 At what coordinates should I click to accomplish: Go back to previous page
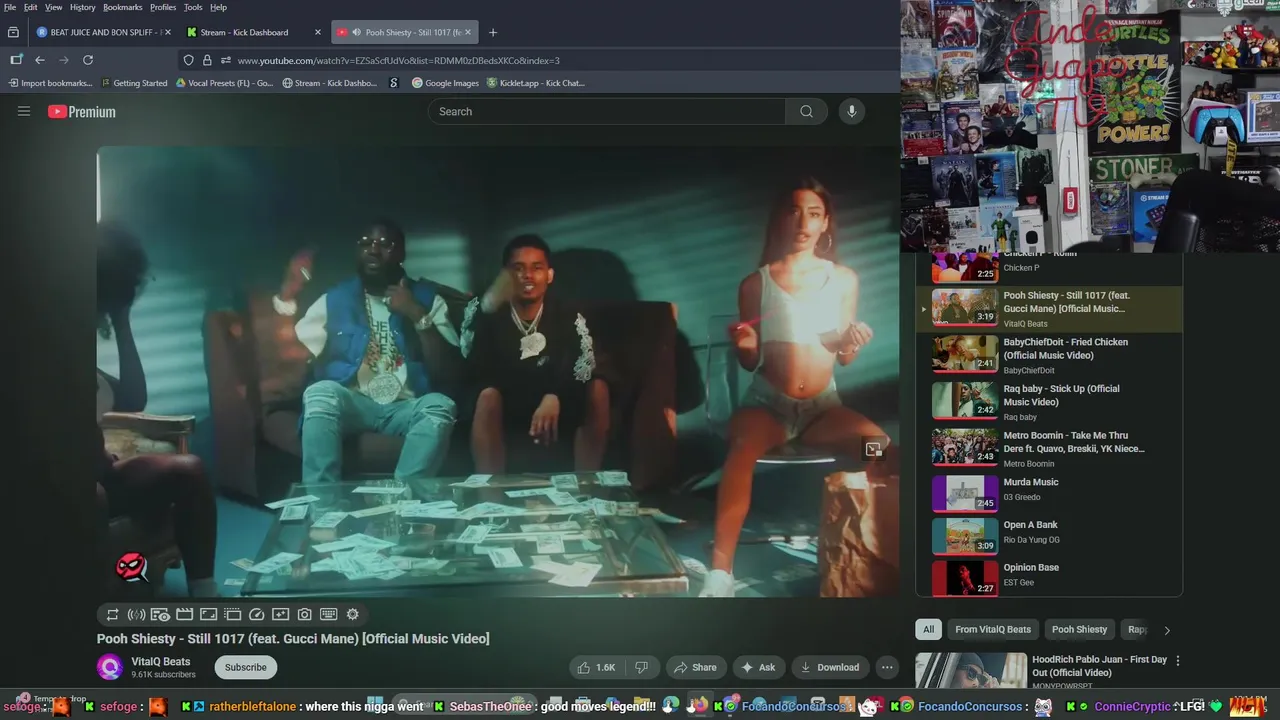point(40,60)
